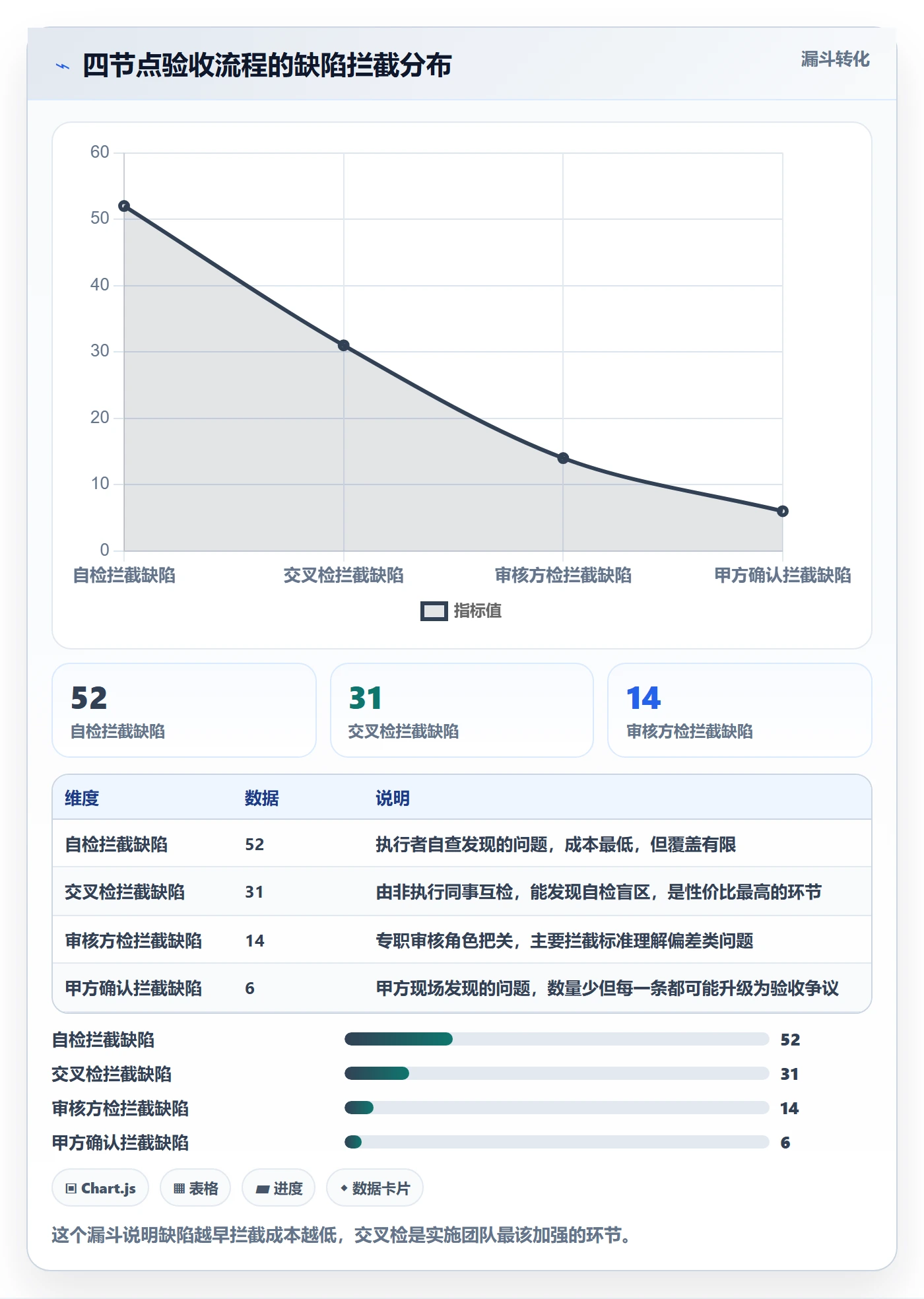Open the 31 交叉检拦截缺陷 data card
This screenshot has height=1299, width=924.
[462, 710]
